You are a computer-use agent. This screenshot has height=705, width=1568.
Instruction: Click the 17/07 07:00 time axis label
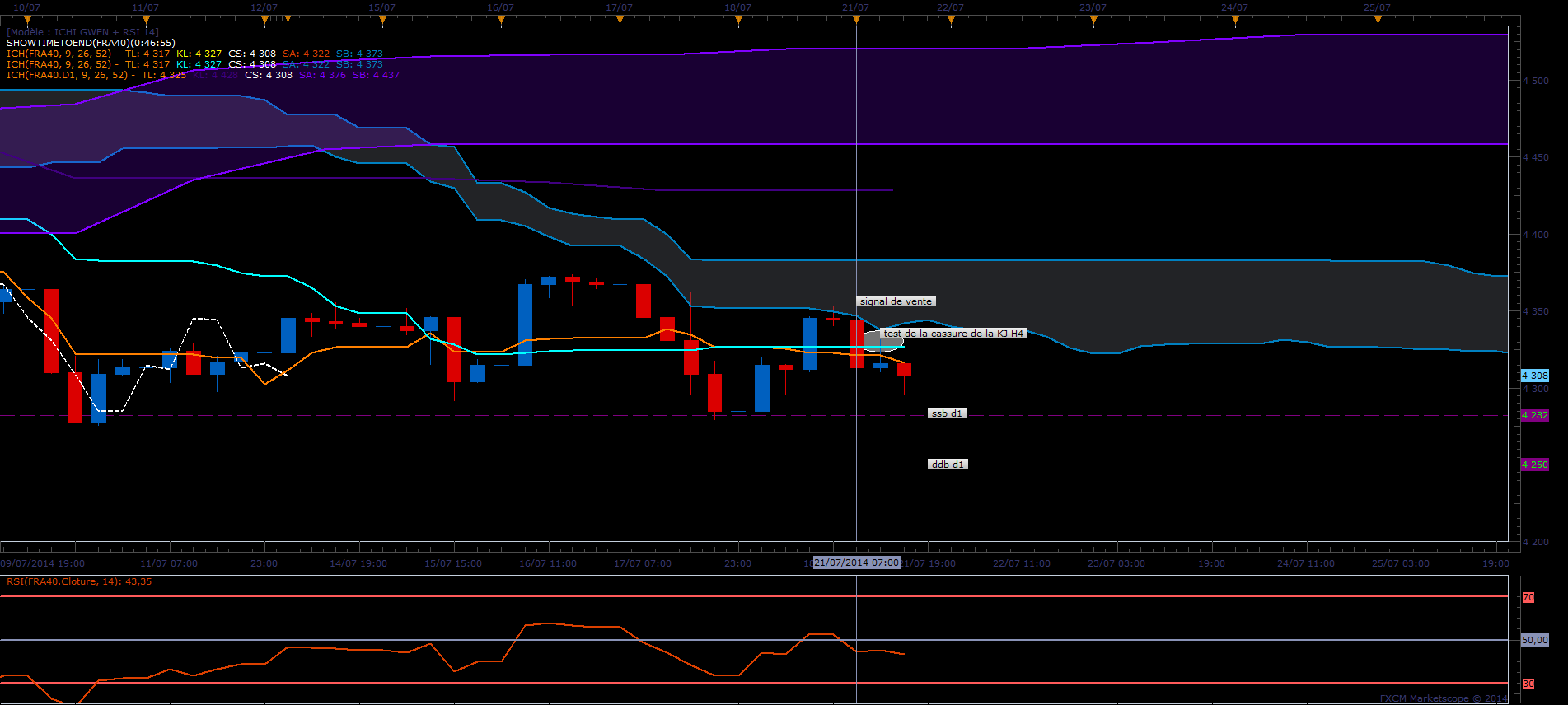[643, 563]
